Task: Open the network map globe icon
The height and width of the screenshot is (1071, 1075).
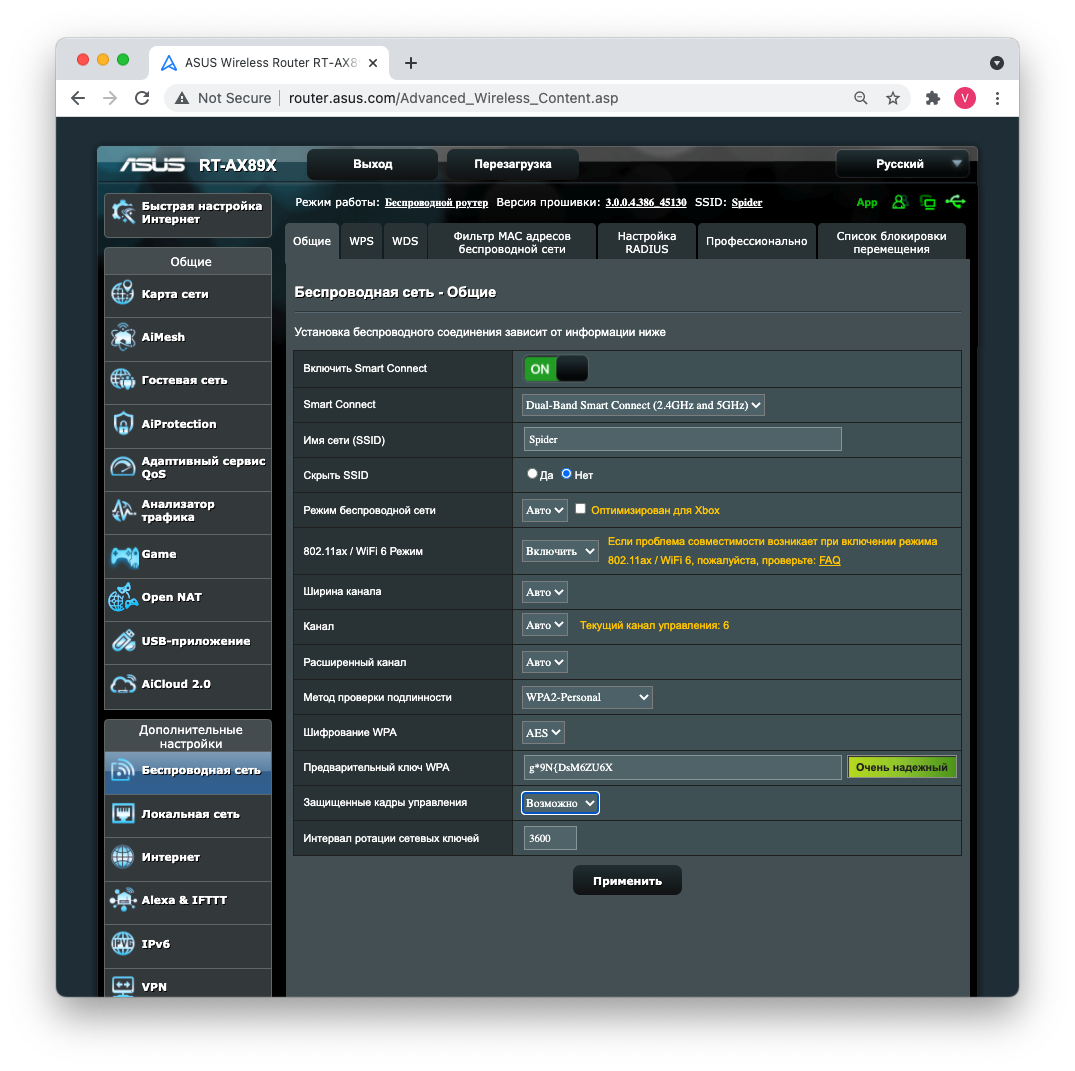Action: pos(123,293)
